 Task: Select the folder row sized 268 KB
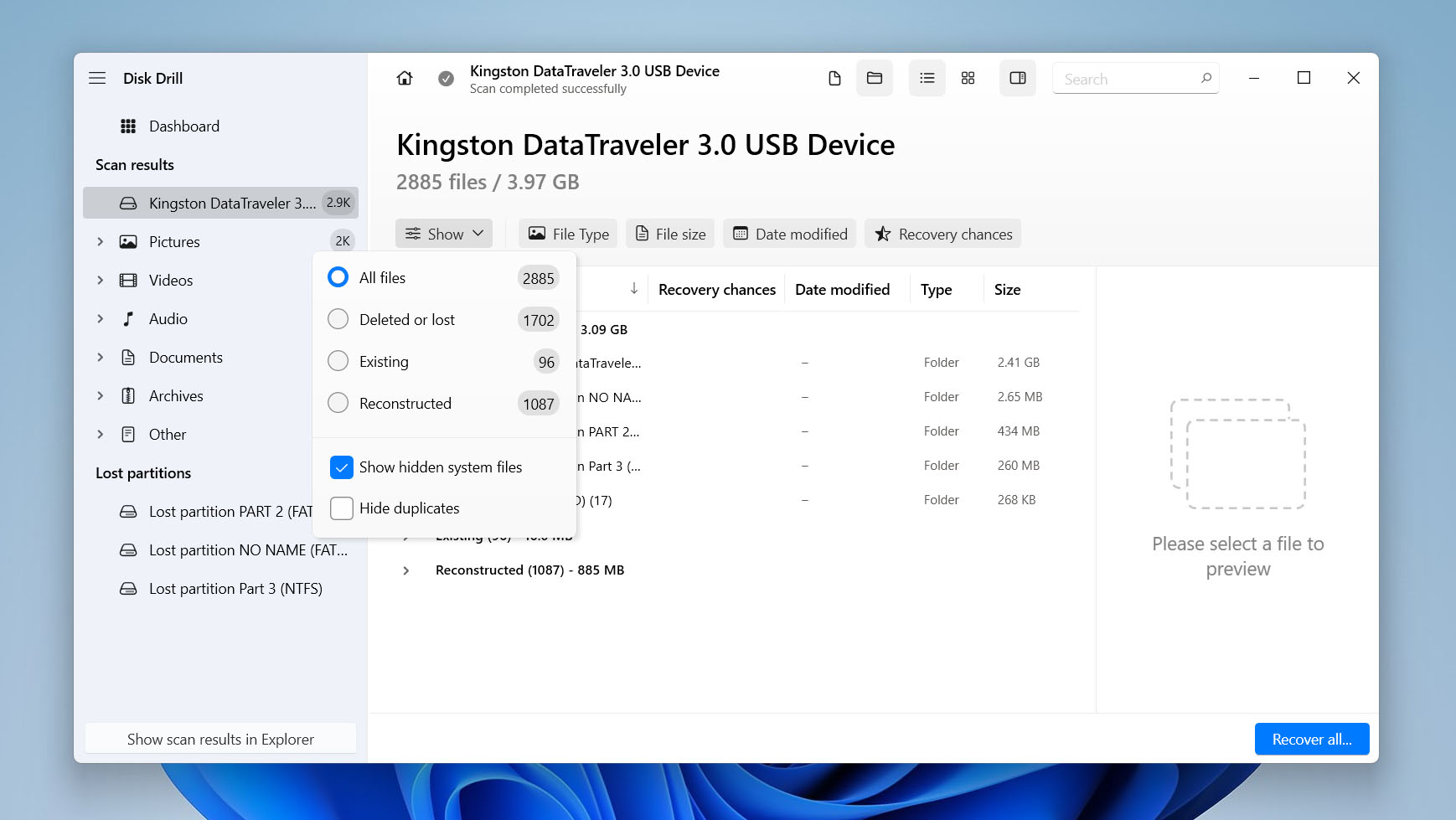(828, 500)
